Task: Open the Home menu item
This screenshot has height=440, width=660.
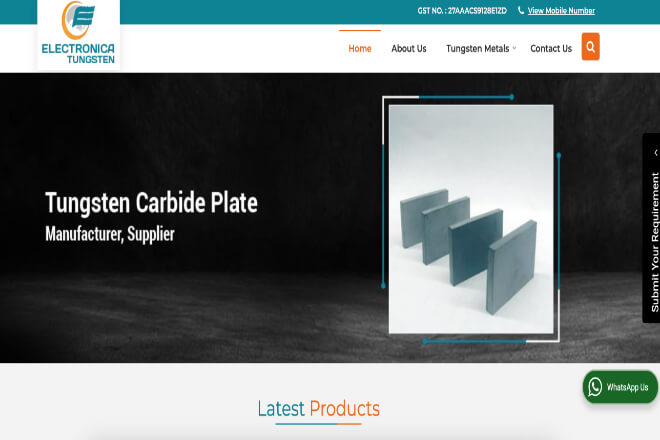Action: [360, 48]
